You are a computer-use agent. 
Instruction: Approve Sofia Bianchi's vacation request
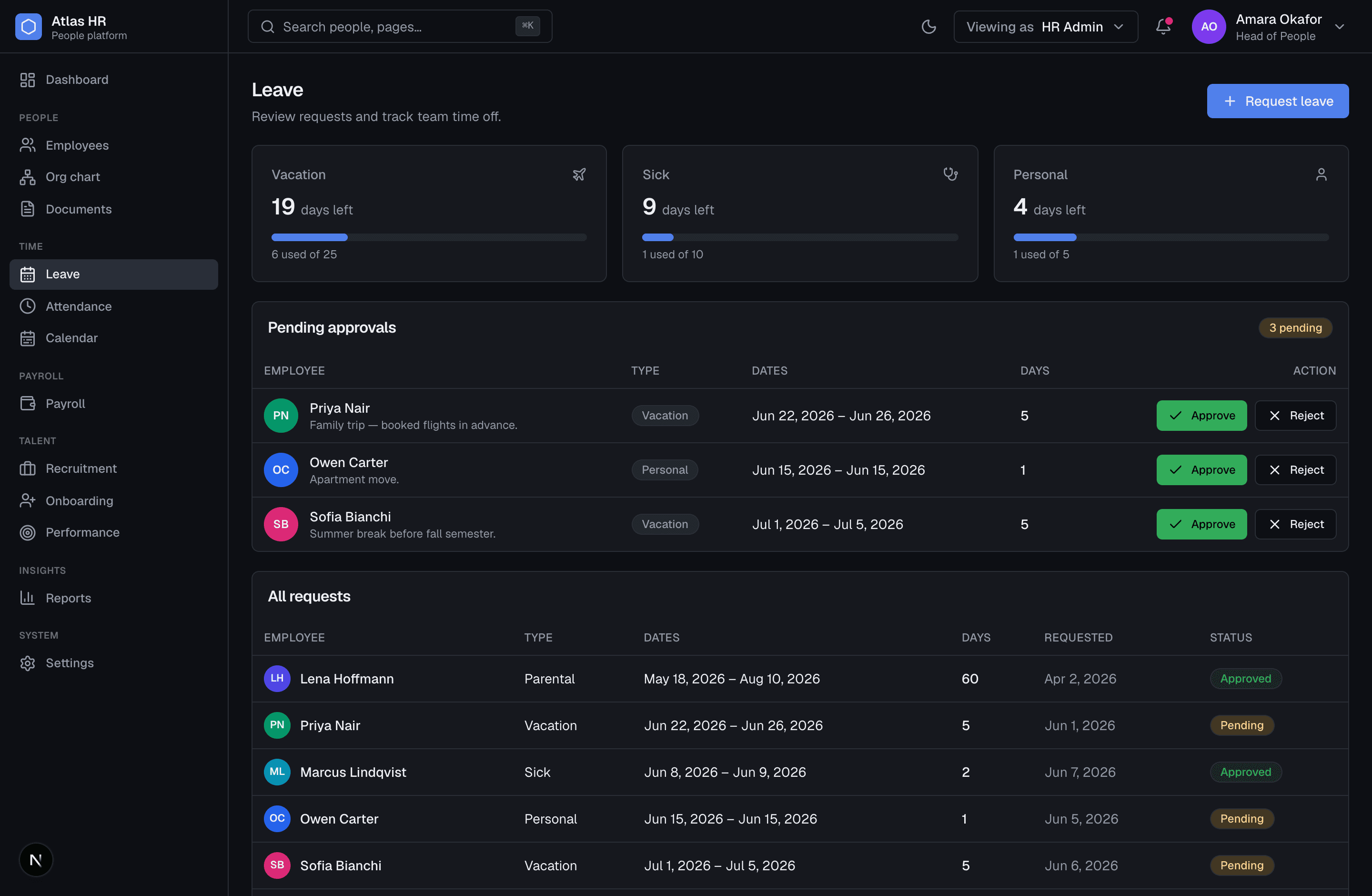point(1201,524)
